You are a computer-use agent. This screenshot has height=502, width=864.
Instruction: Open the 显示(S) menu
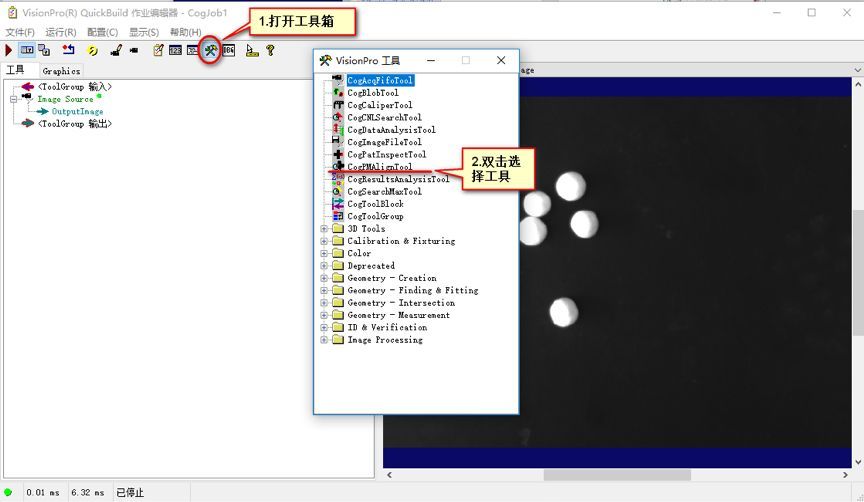click(x=144, y=32)
